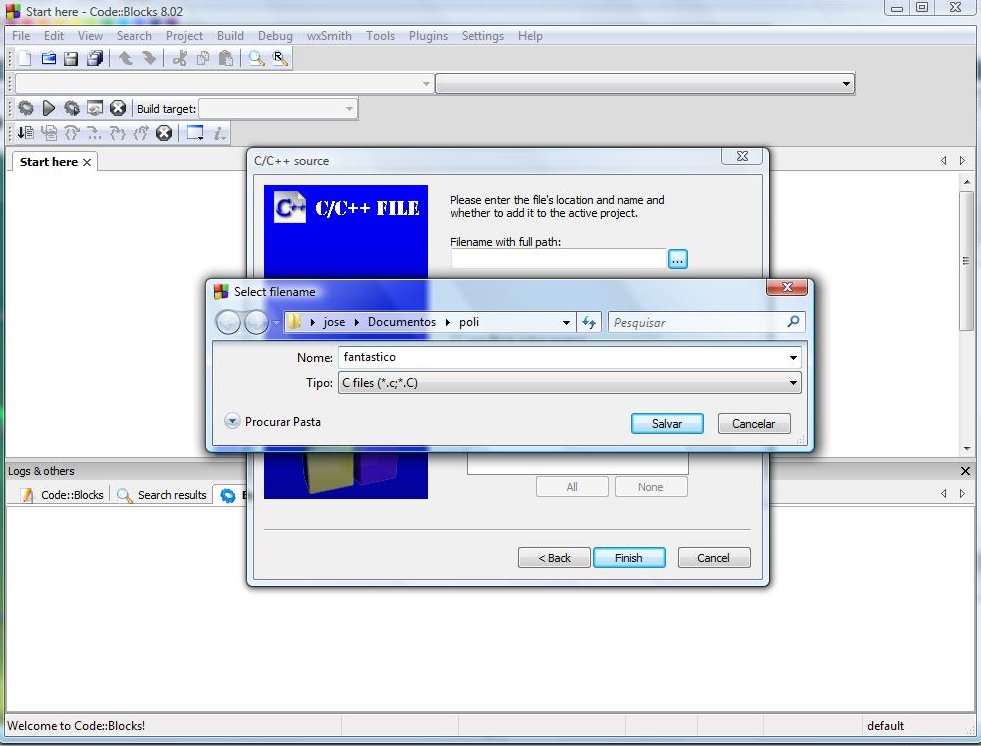Screen dimensions: 981x746
Task: Run to cursor with the debug icon
Action: (x=26, y=133)
